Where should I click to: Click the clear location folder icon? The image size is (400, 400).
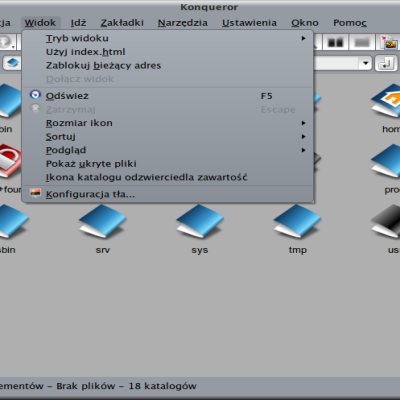coord(12,63)
